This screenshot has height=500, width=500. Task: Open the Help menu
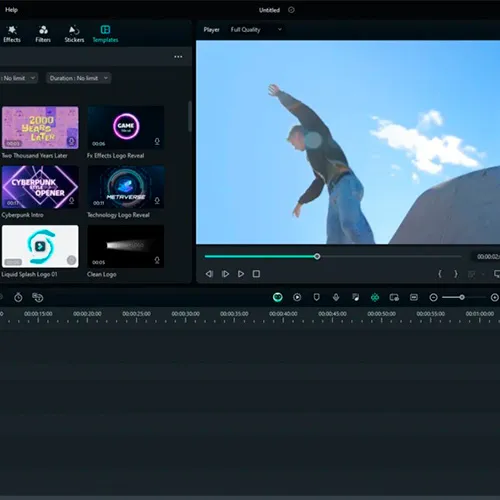coord(11,10)
